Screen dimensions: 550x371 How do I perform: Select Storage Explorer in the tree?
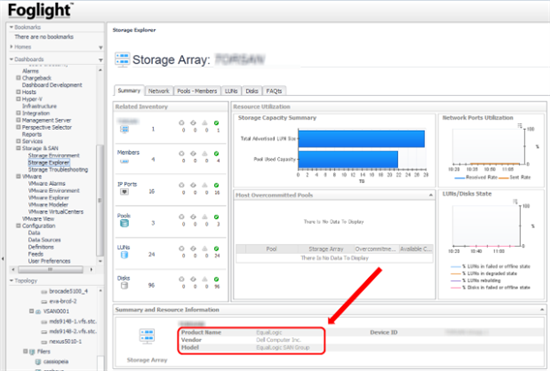tap(49, 162)
